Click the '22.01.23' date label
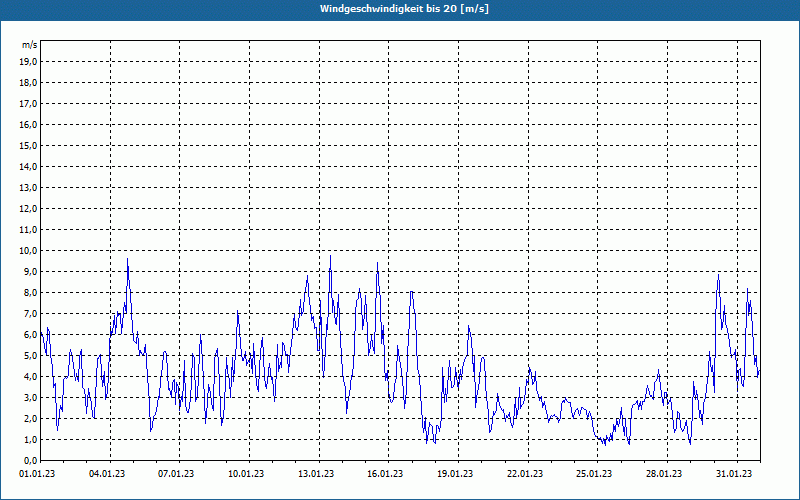 pos(525,474)
